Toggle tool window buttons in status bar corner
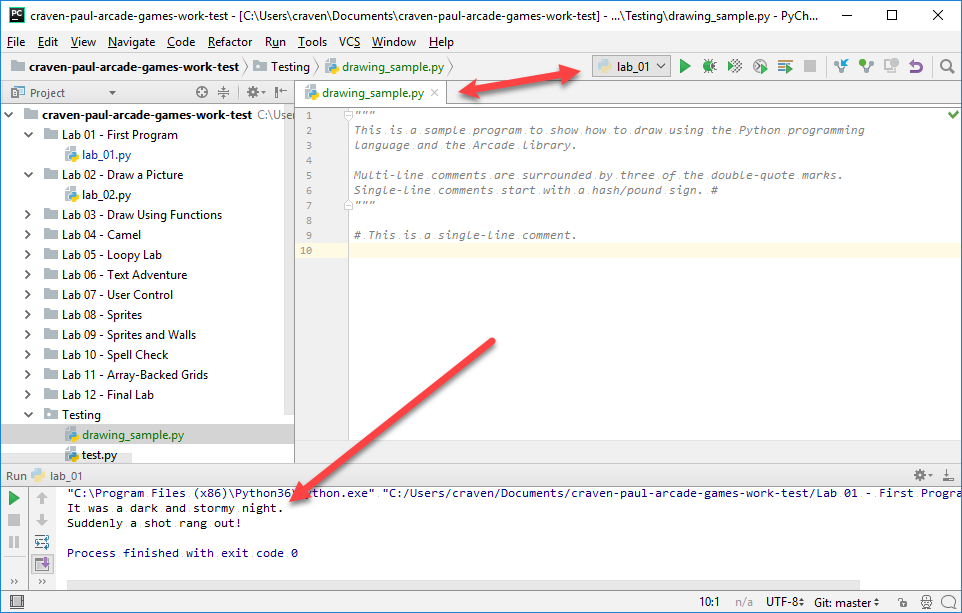This screenshot has height=613, width=962. pos(17,602)
